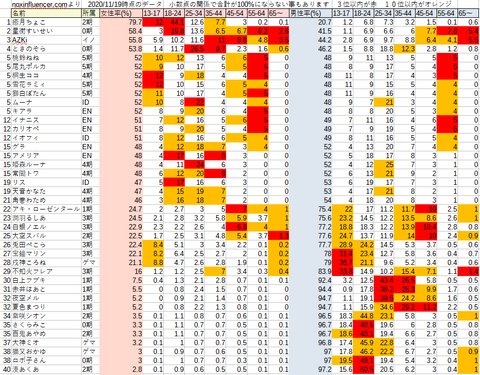Select red 38.7 cell in 戌神ころね row
This screenshot has height=375, width=480.
pos(343,262)
